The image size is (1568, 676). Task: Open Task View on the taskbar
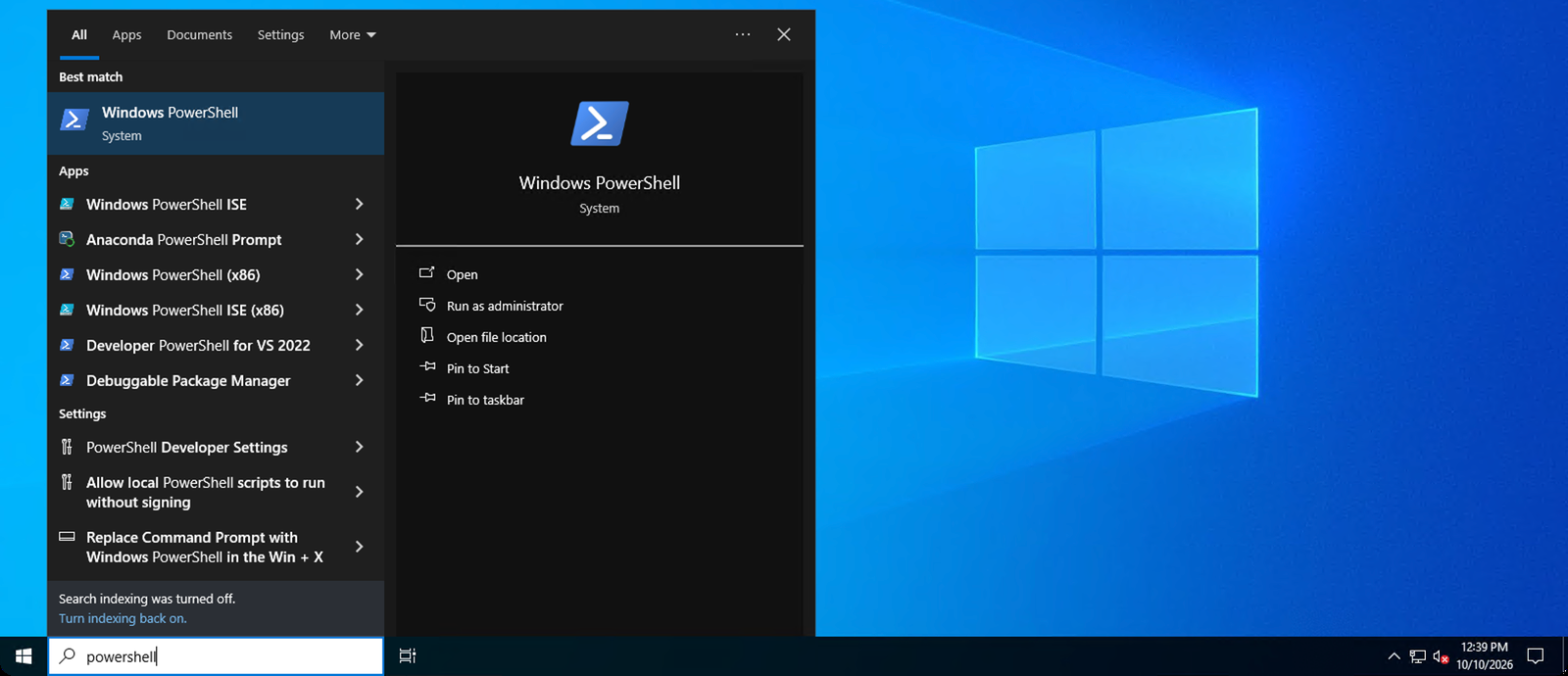click(408, 655)
